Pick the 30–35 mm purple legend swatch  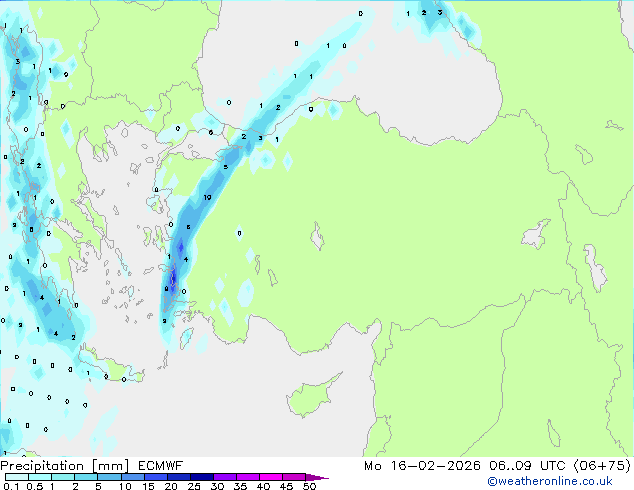coord(225,477)
